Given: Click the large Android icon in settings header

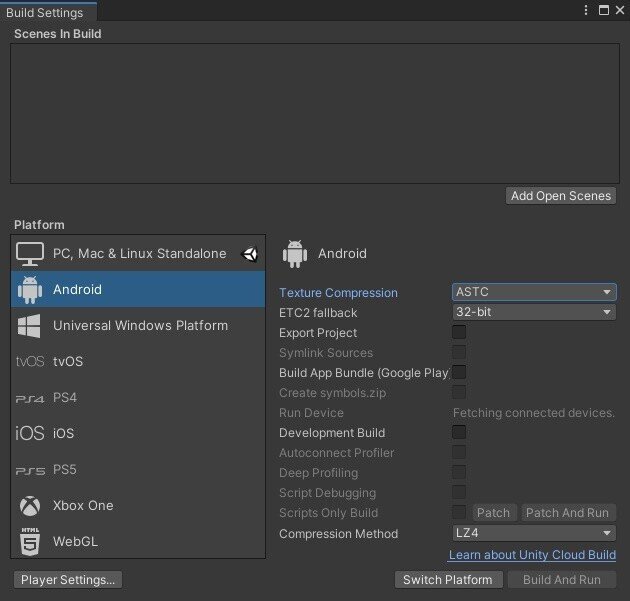Looking at the screenshot, I should [295, 254].
